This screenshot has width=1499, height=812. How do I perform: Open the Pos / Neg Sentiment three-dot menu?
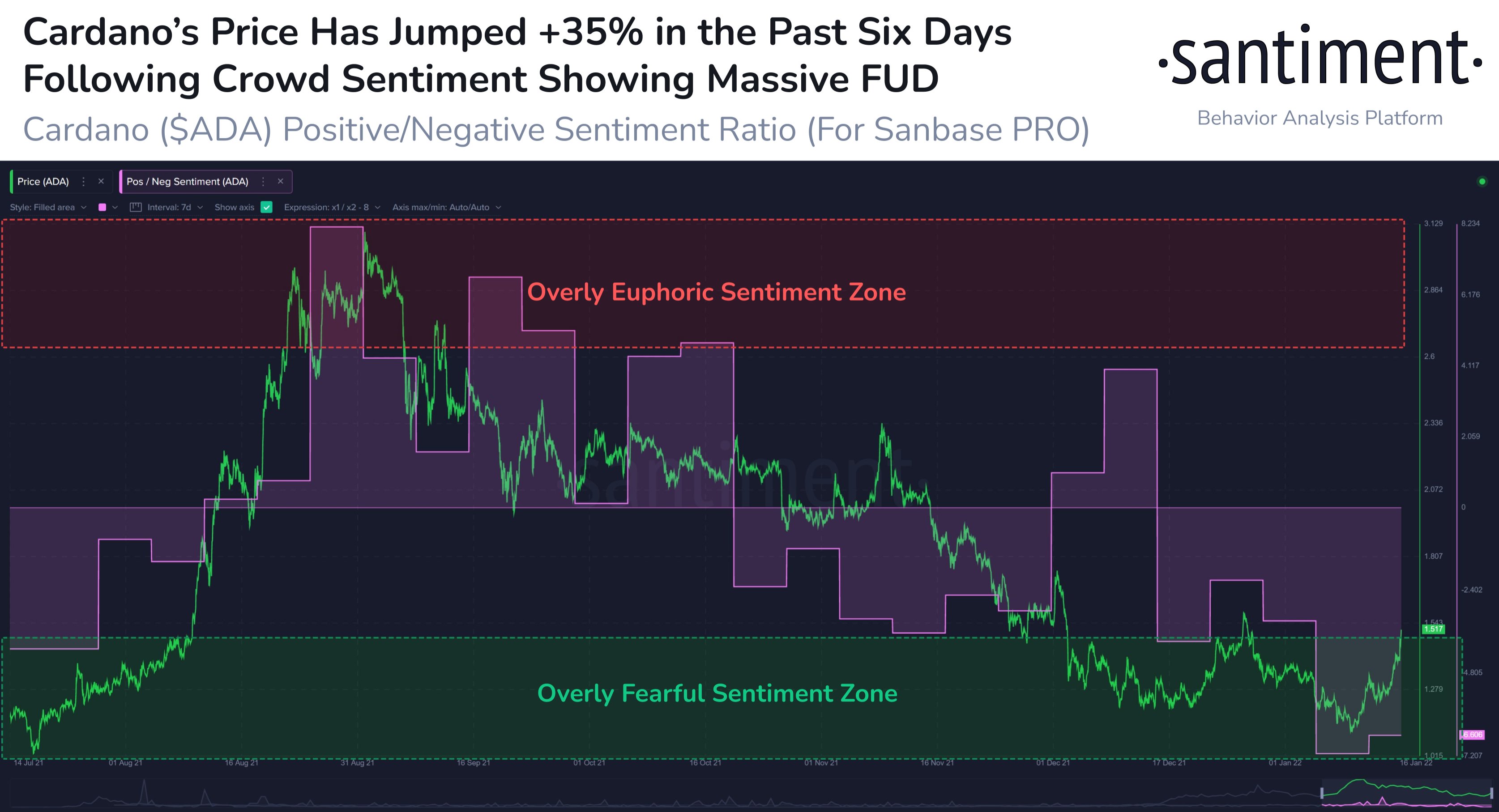coord(263,182)
